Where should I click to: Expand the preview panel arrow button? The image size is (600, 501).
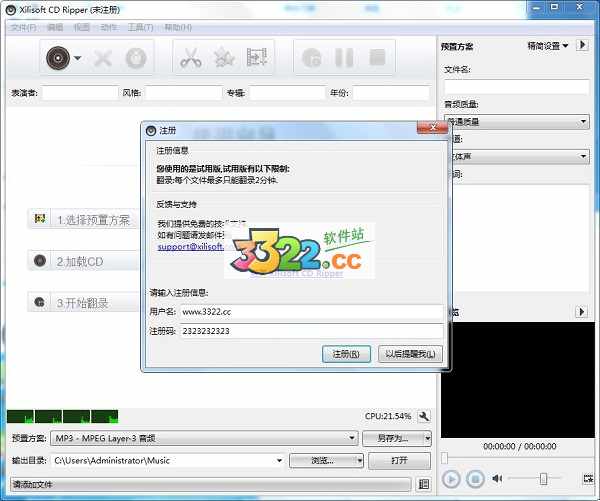point(582,312)
